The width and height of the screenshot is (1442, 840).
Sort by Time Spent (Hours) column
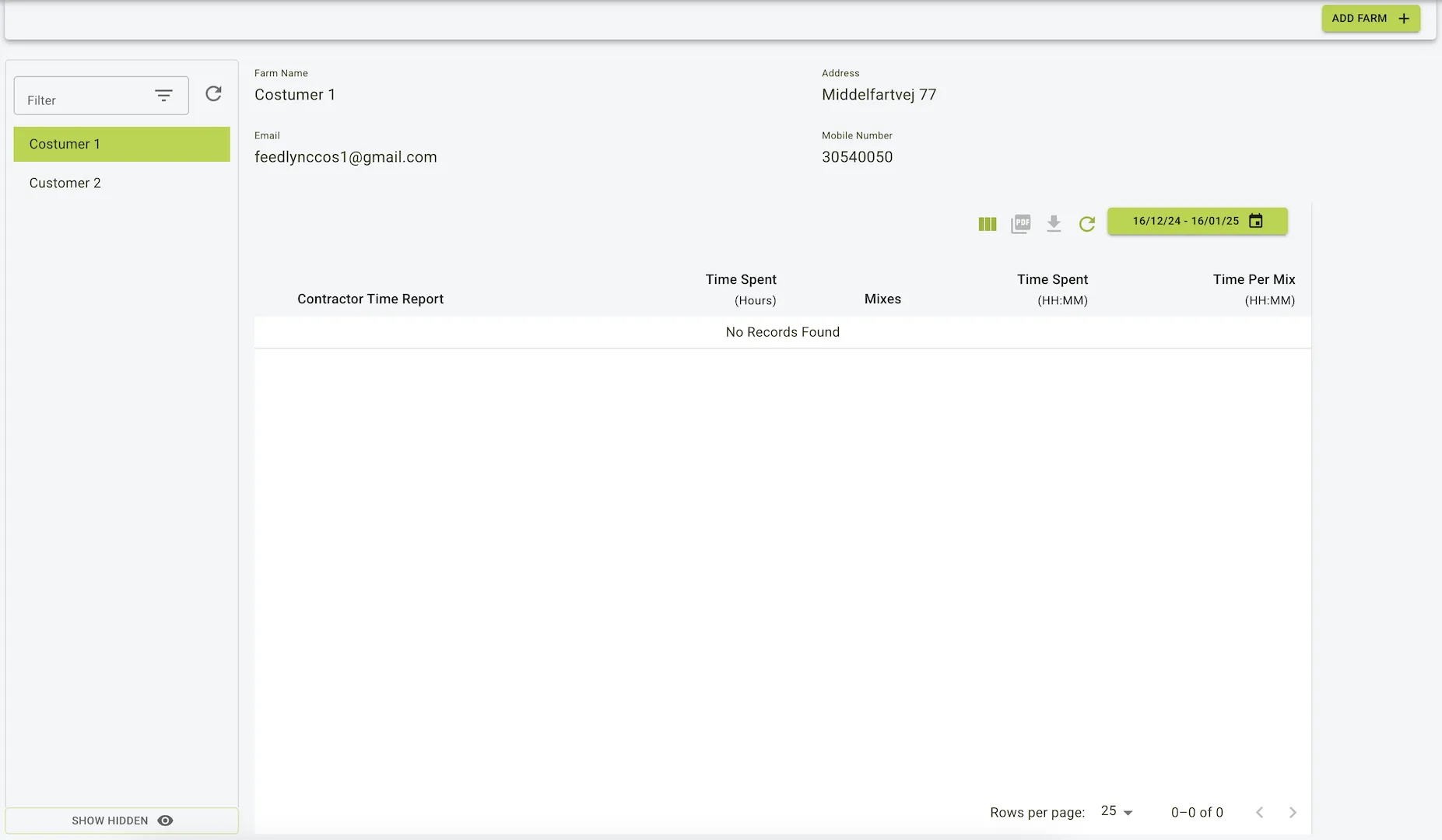tap(741, 289)
